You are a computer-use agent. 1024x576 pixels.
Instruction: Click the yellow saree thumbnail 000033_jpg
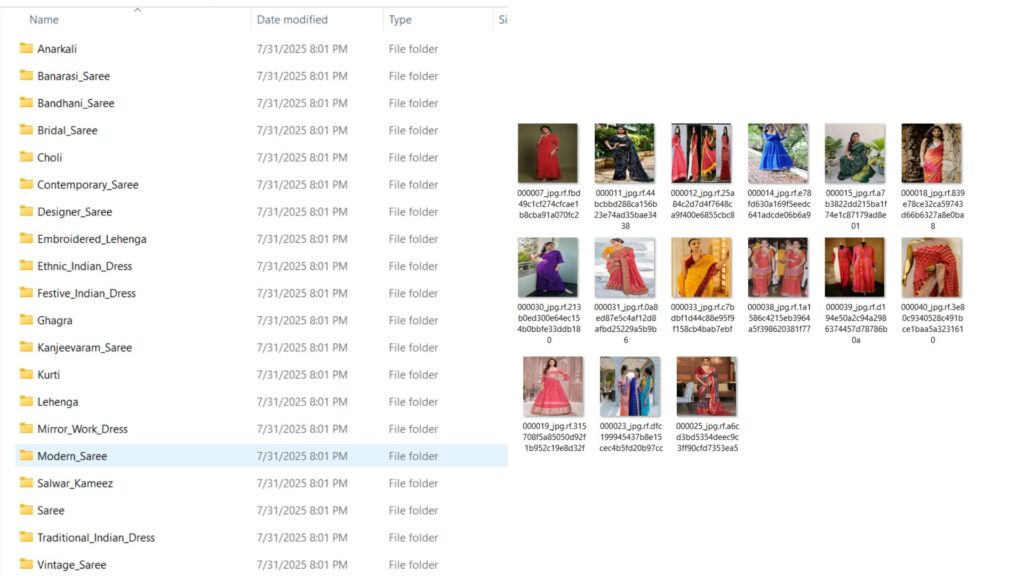click(701, 267)
